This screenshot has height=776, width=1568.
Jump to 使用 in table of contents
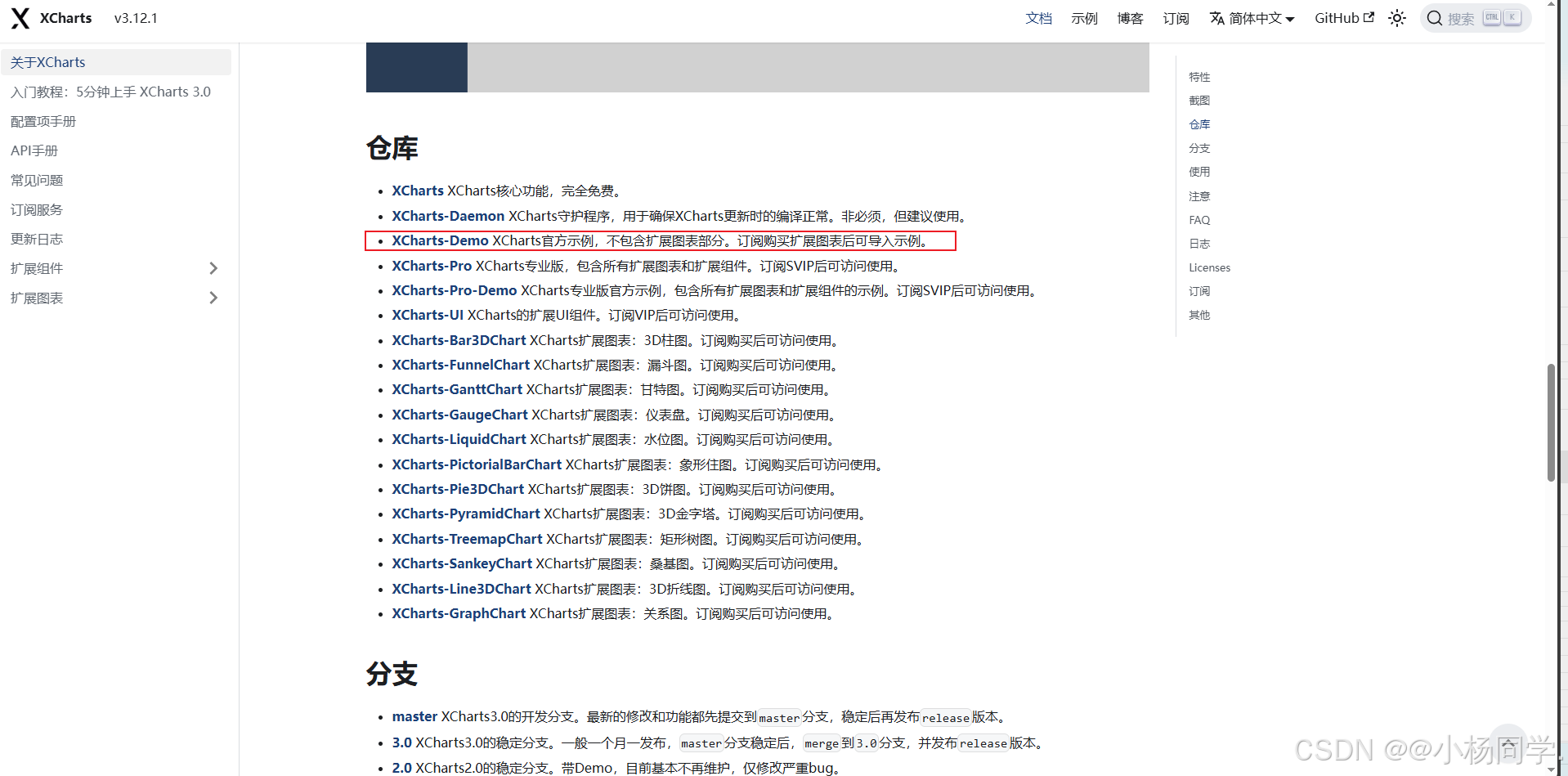coord(1199,172)
